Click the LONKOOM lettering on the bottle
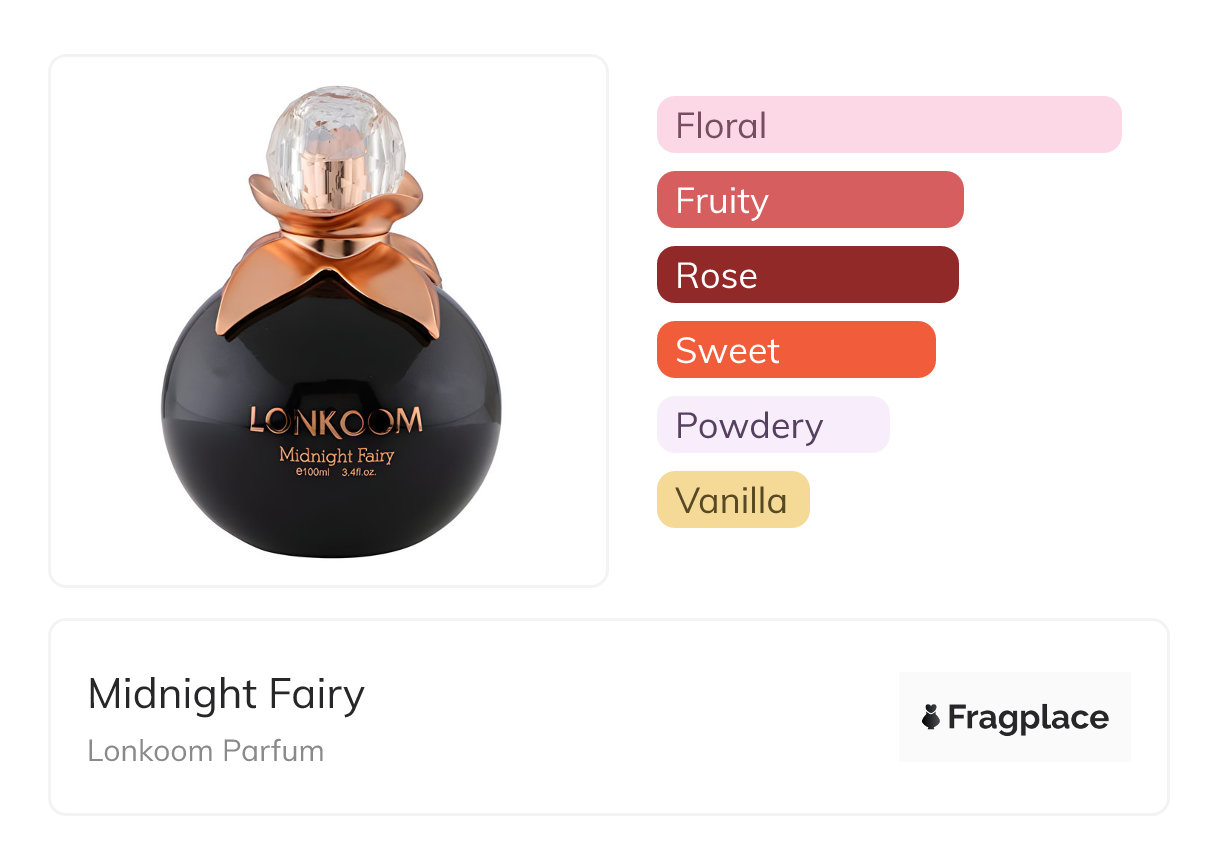 (336, 420)
